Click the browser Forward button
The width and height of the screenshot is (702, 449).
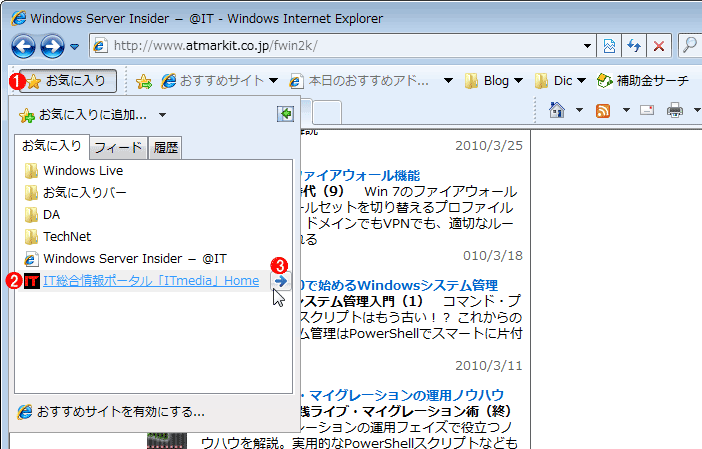(x=52, y=46)
